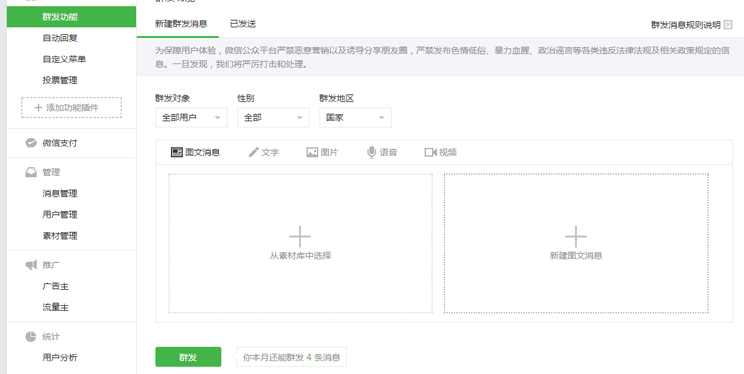Screen dimensions: 744x374
Task: Click plus icon above 新建图文消息
Action: (x=576, y=236)
